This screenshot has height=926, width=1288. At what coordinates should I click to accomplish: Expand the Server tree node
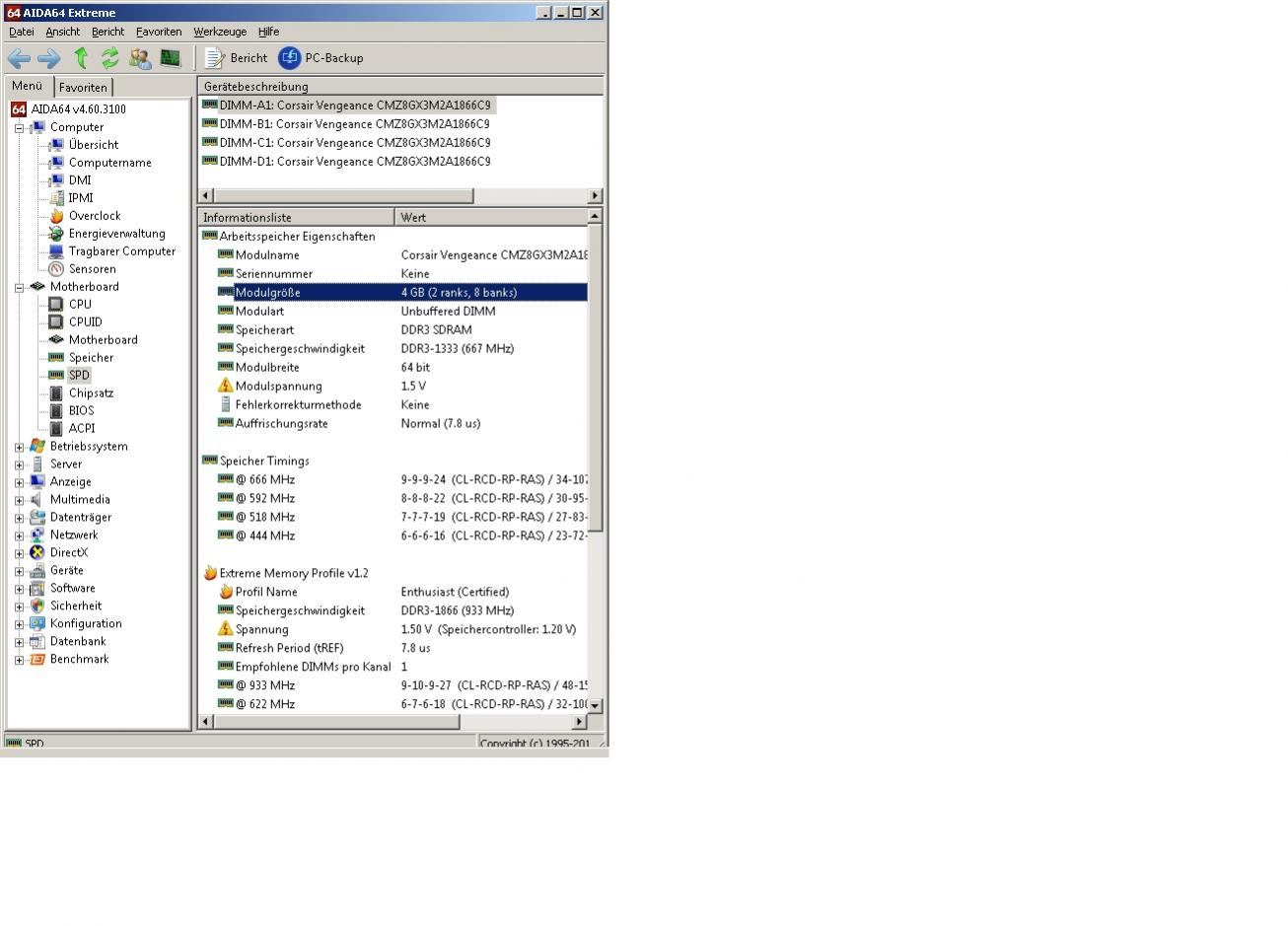click(x=19, y=464)
